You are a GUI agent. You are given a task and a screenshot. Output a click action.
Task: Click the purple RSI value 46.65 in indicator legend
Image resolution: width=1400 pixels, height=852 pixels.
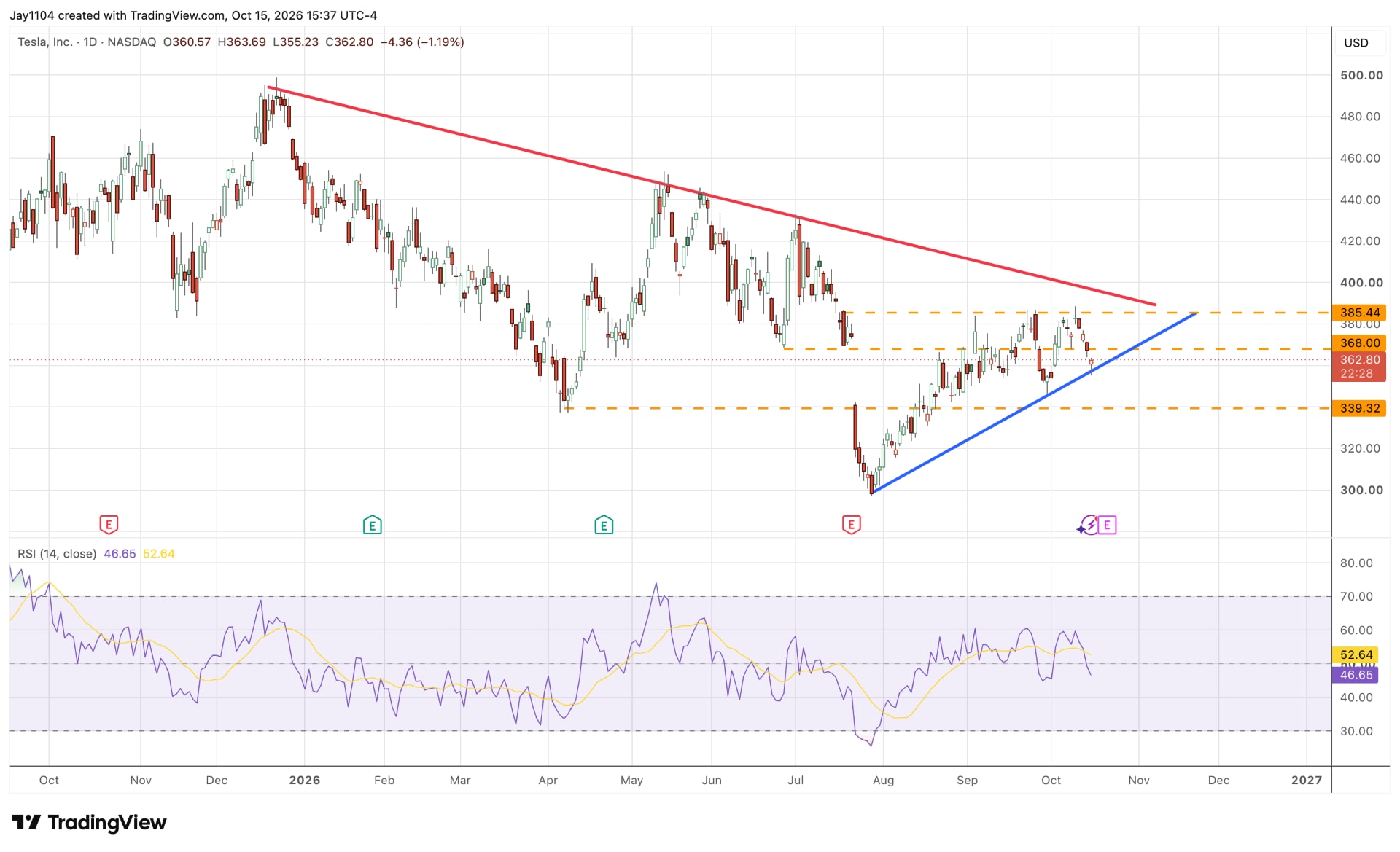click(x=120, y=554)
